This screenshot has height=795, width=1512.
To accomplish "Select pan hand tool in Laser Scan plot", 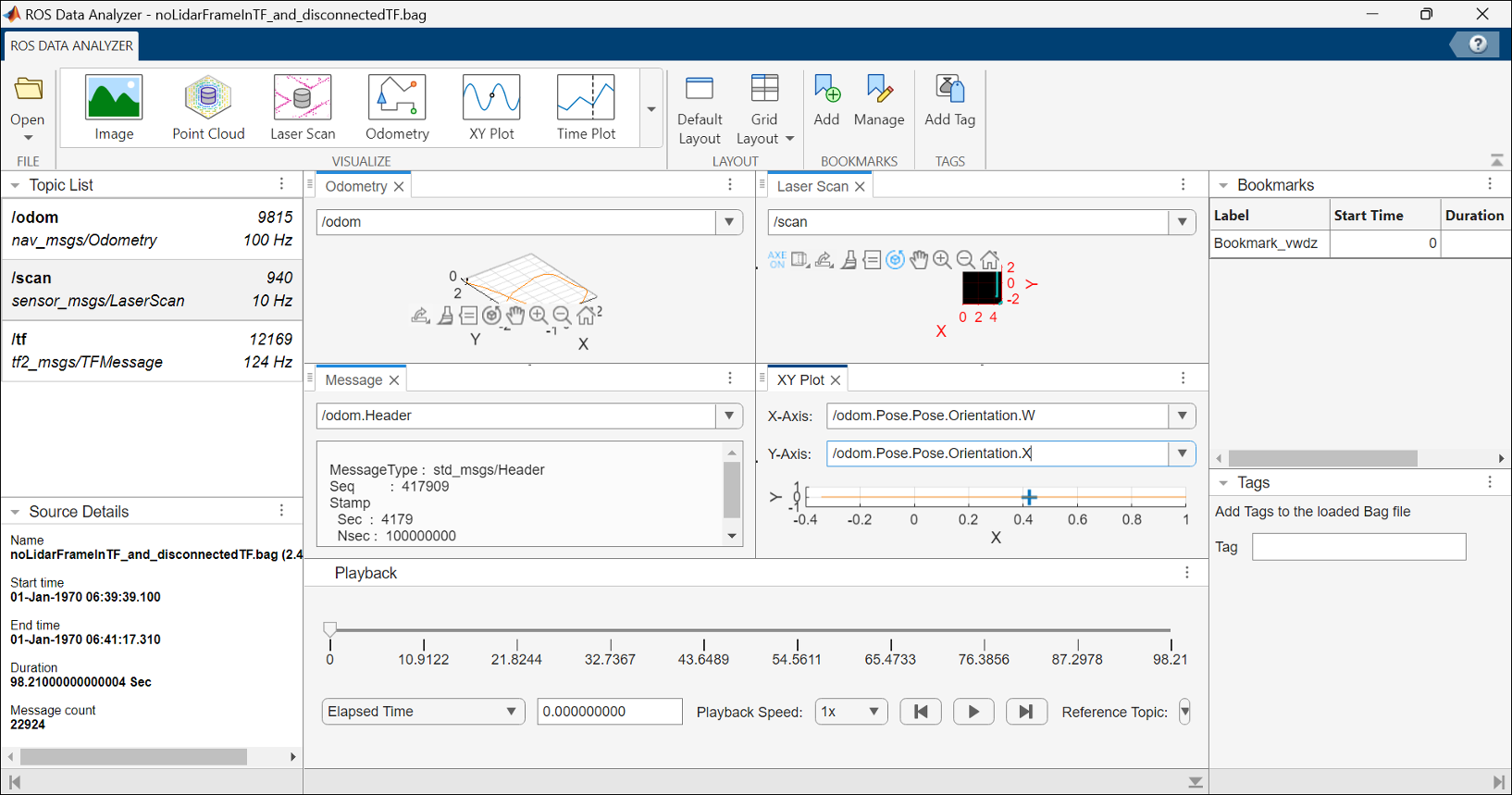I will [918, 259].
